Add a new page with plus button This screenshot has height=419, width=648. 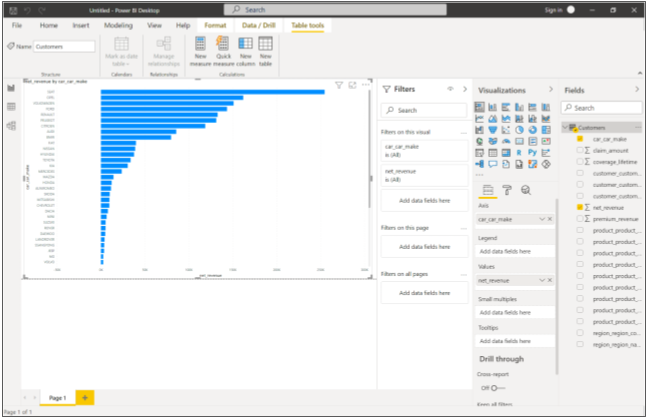85,398
